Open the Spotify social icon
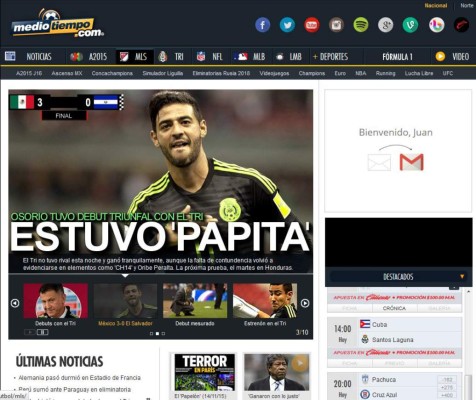The height and width of the screenshot is (400, 476). tap(361, 25)
